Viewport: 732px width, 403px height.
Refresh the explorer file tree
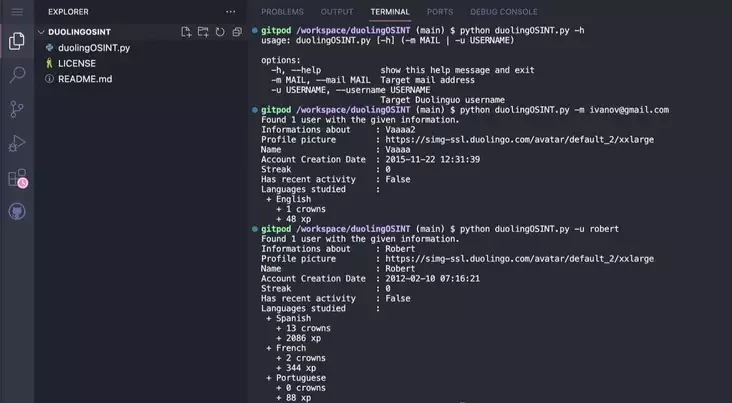click(220, 32)
